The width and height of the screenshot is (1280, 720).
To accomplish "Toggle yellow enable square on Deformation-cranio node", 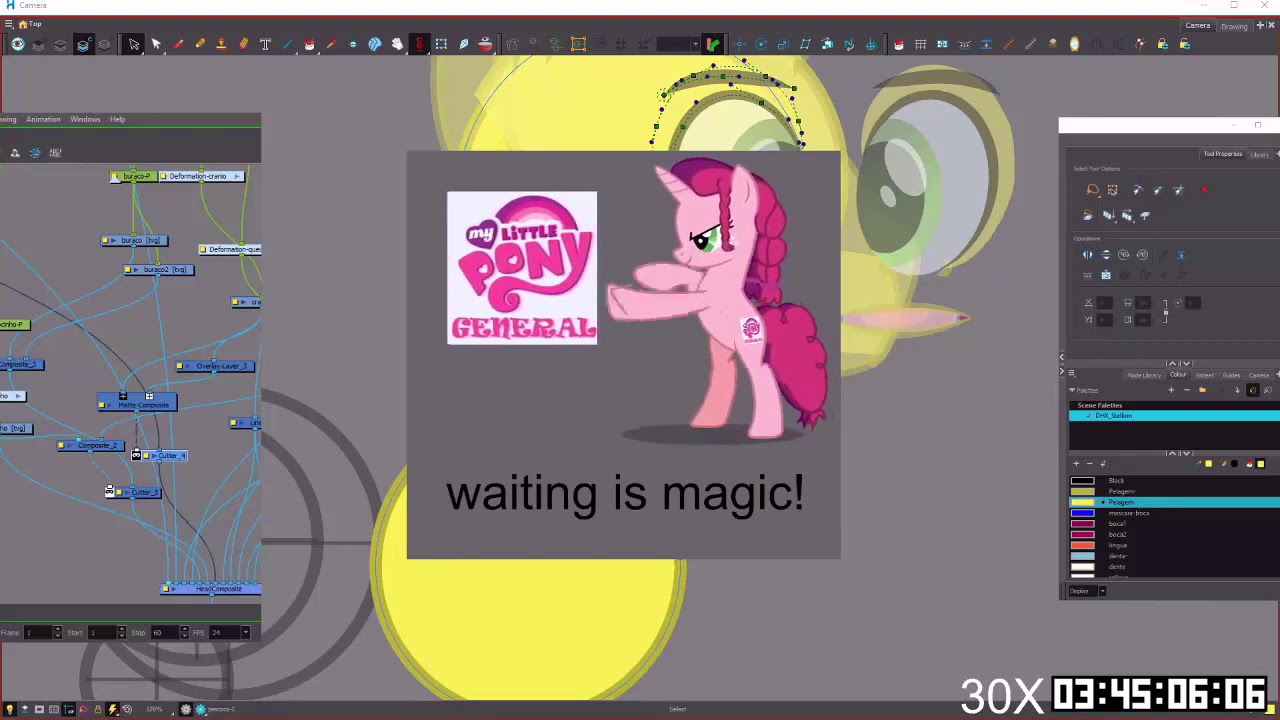I will tap(164, 177).
